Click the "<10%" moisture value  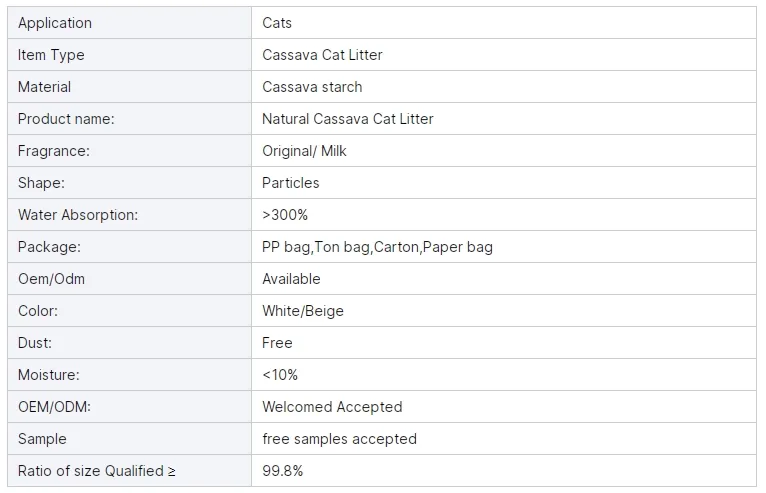(280, 375)
